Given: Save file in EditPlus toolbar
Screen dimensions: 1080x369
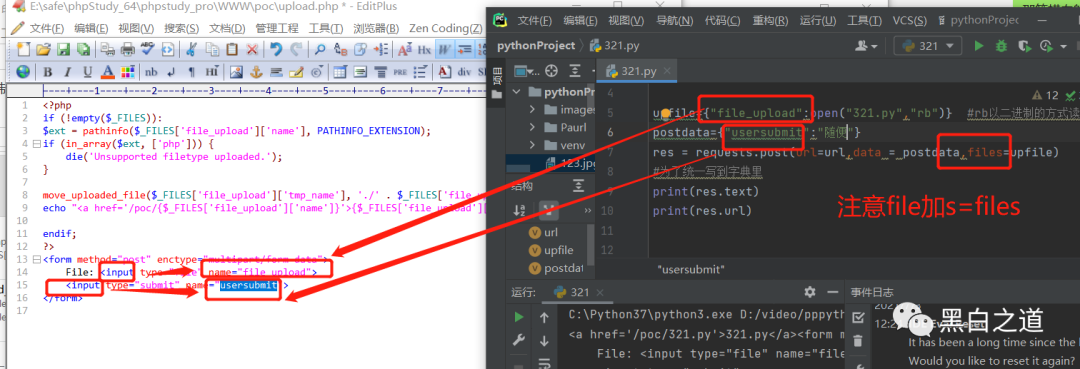Looking at the screenshot, I should pyautogui.click(x=63, y=49).
